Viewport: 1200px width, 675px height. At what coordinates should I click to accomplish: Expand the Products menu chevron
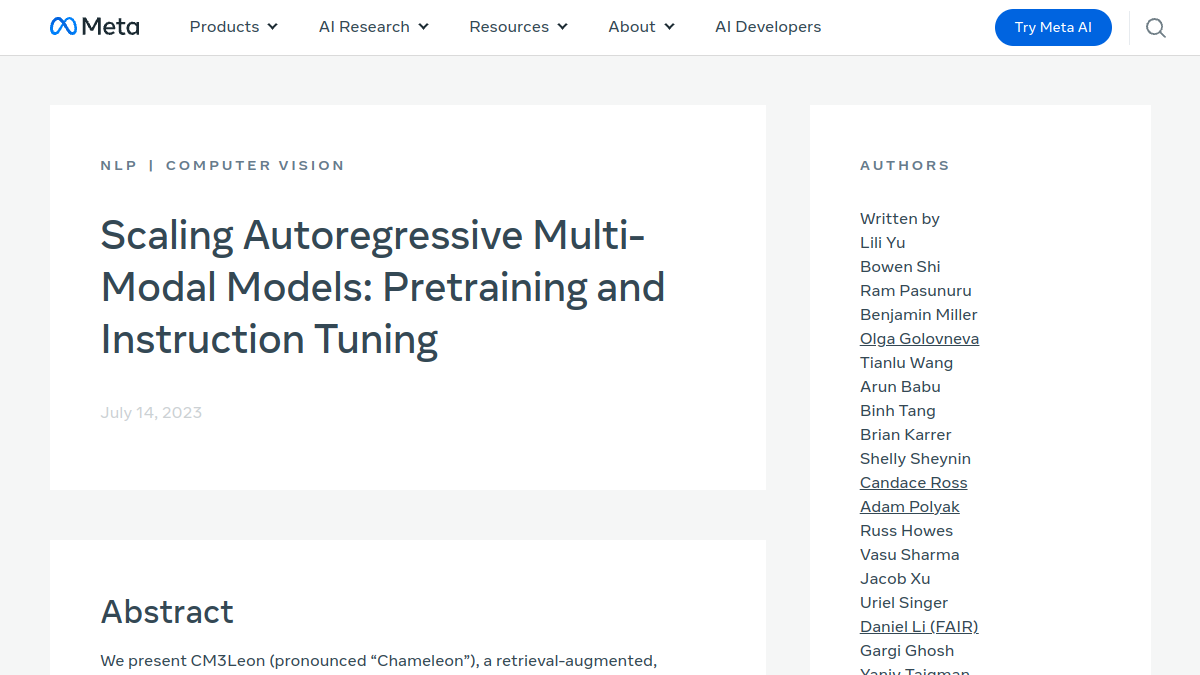272,27
